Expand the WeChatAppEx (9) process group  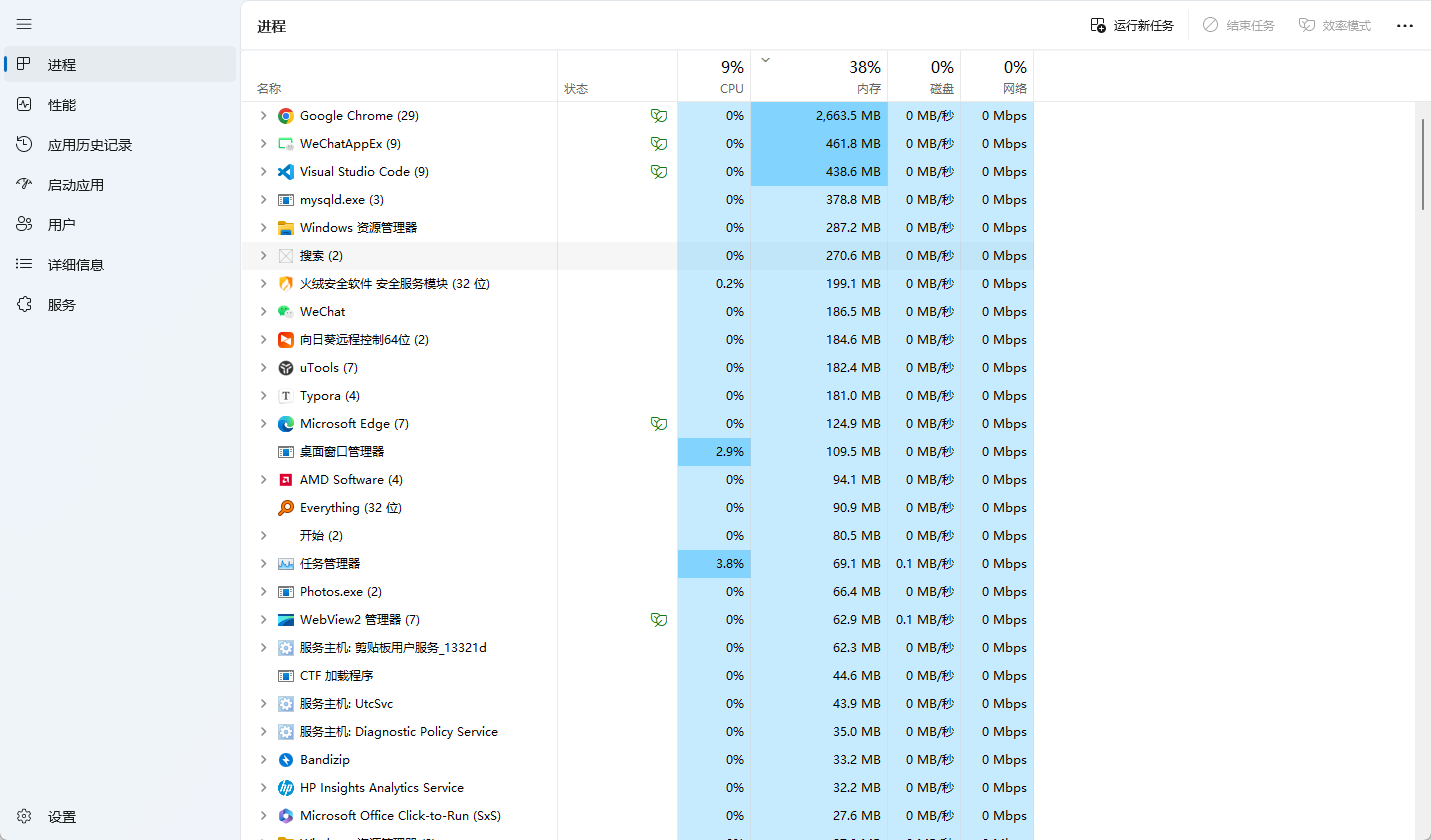point(263,144)
